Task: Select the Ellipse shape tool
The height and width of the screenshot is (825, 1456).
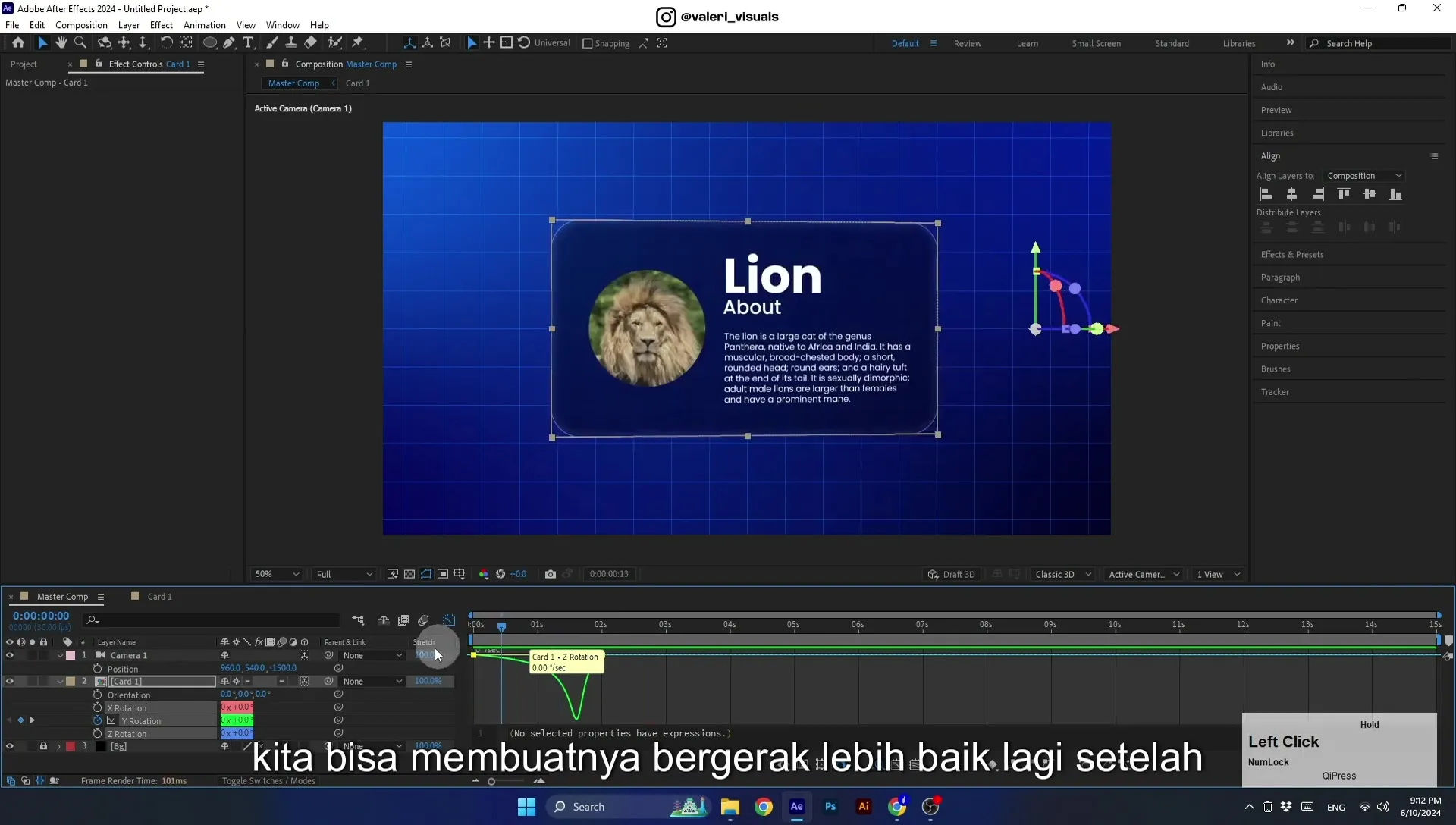Action: click(209, 43)
